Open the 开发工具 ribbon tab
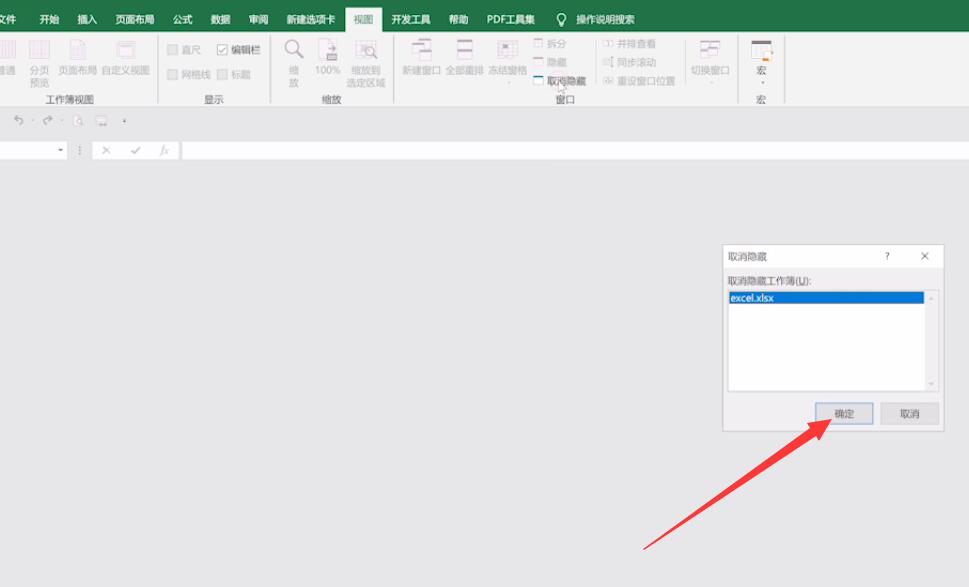 [410, 20]
